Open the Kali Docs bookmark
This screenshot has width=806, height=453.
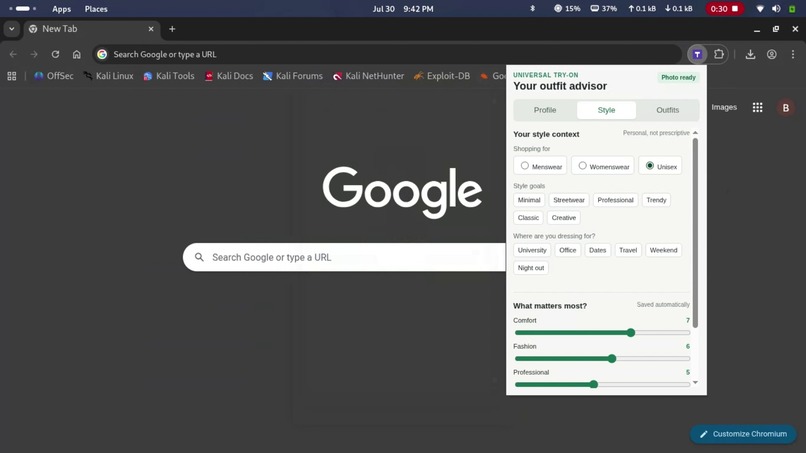pos(229,76)
